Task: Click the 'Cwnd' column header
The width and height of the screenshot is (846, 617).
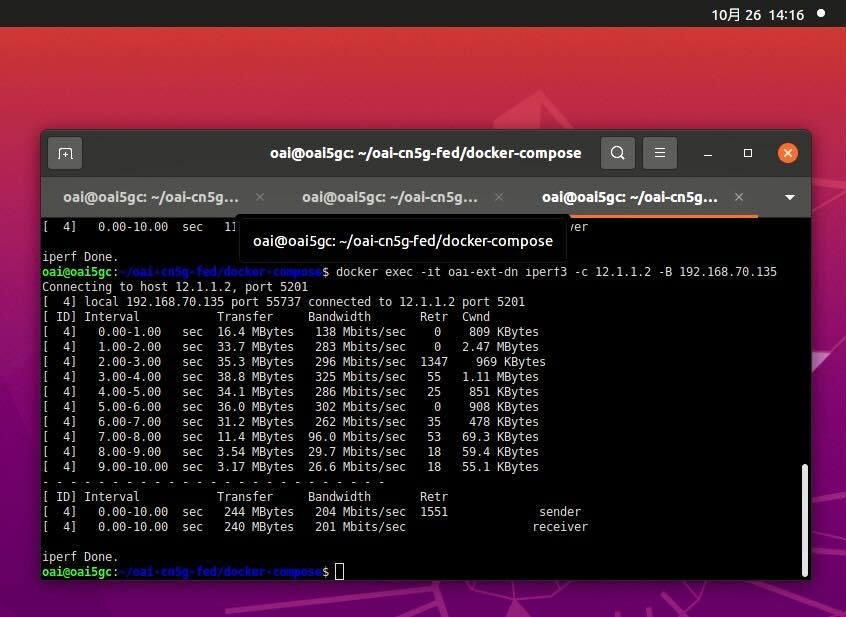Action: 476,317
